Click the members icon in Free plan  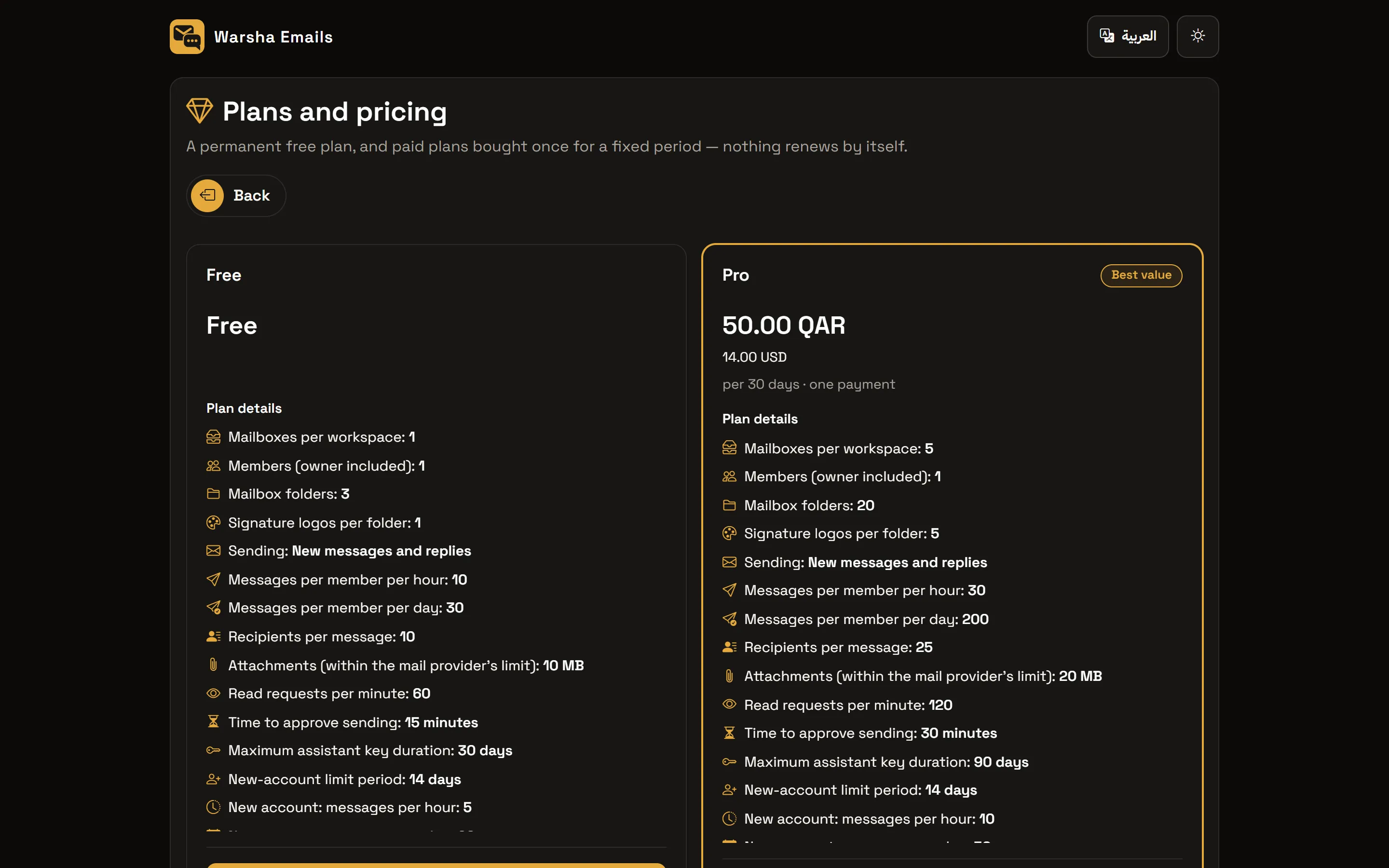tap(213, 465)
